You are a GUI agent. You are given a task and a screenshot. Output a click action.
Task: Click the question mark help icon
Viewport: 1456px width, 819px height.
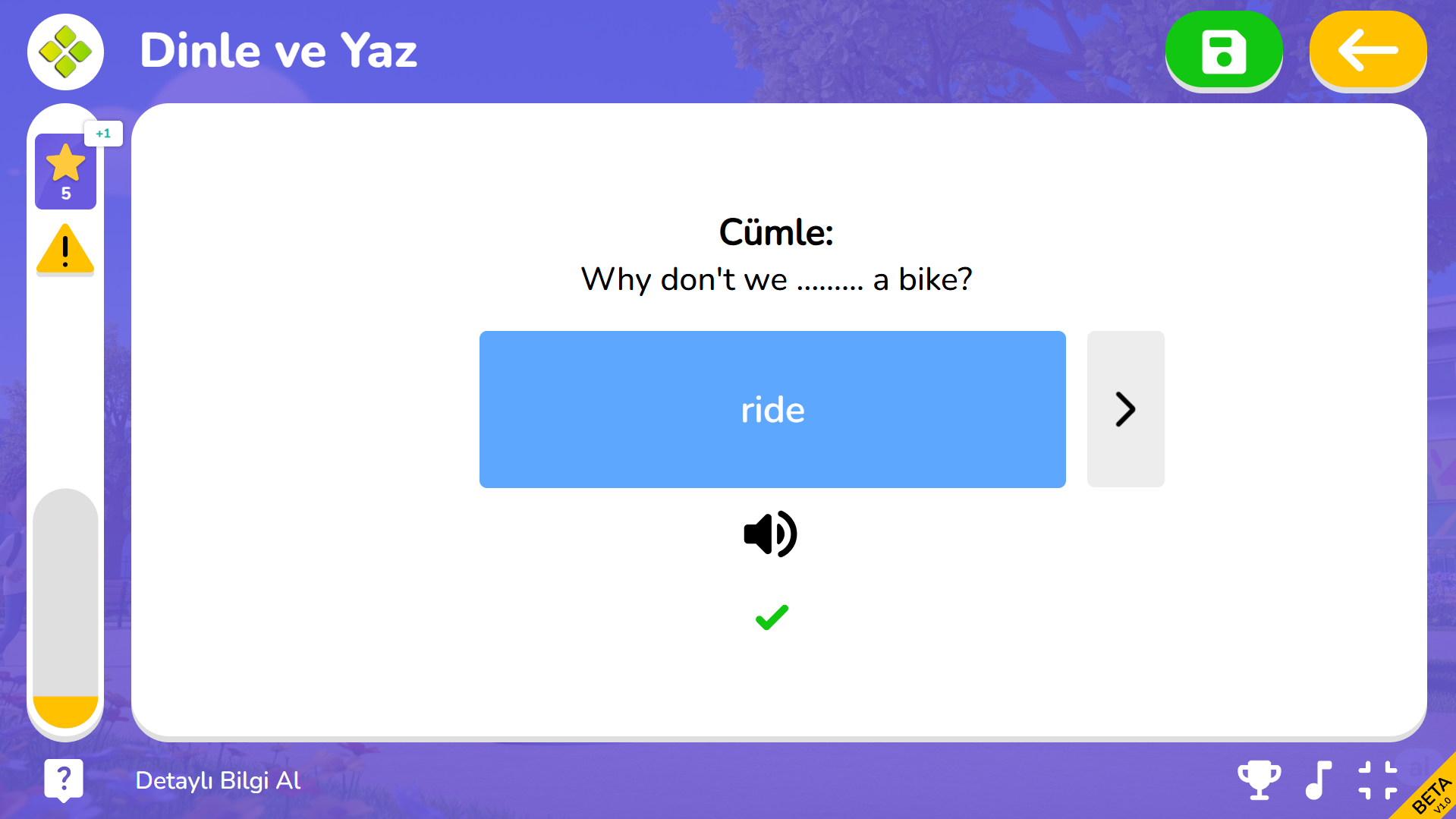pos(64,780)
